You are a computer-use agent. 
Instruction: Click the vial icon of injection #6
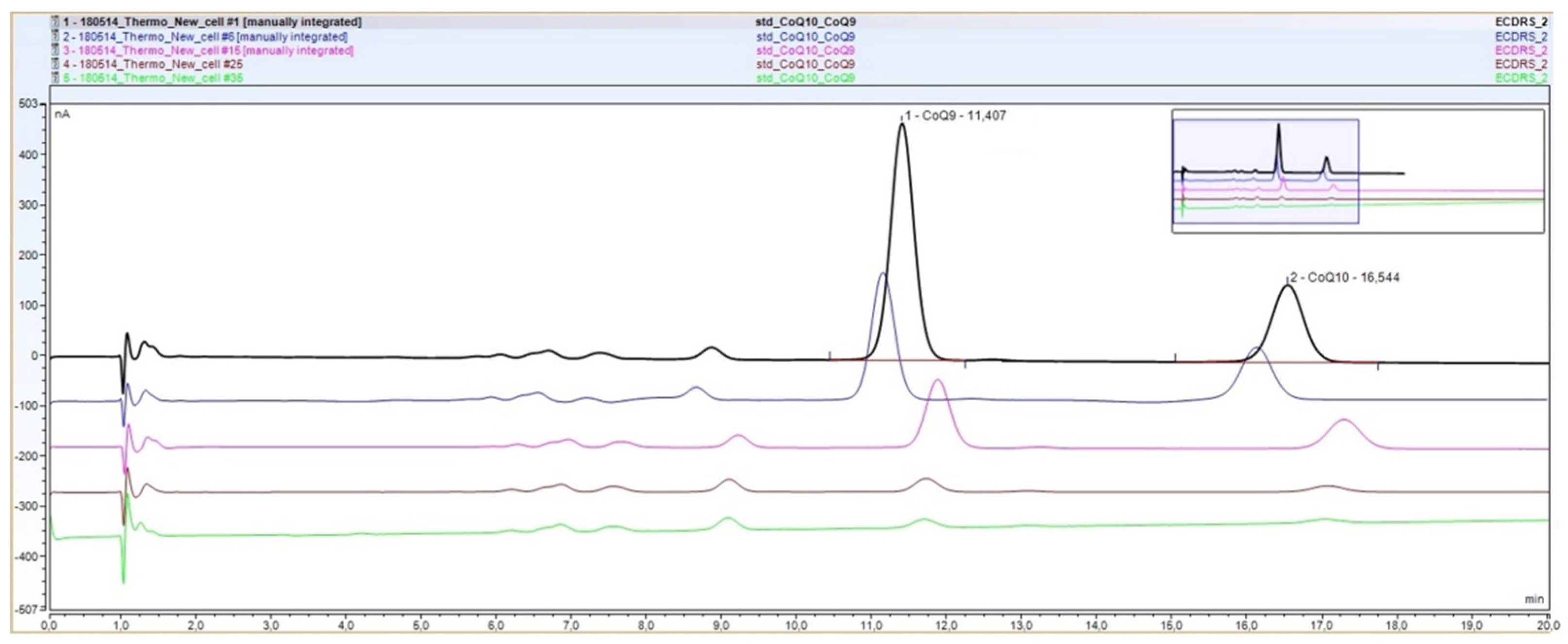pyautogui.click(x=55, y=36)
